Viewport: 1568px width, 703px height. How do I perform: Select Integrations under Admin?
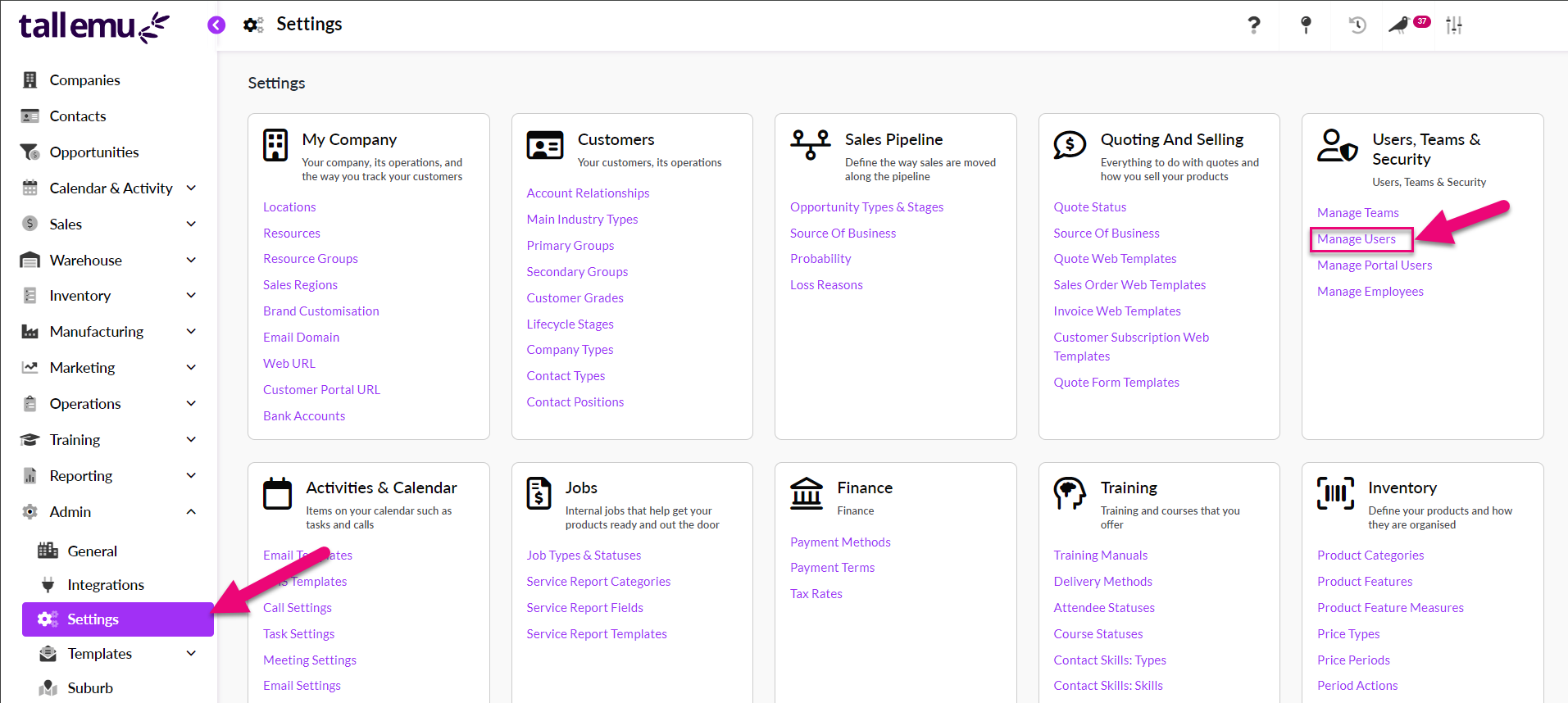[x=106, y=584]
